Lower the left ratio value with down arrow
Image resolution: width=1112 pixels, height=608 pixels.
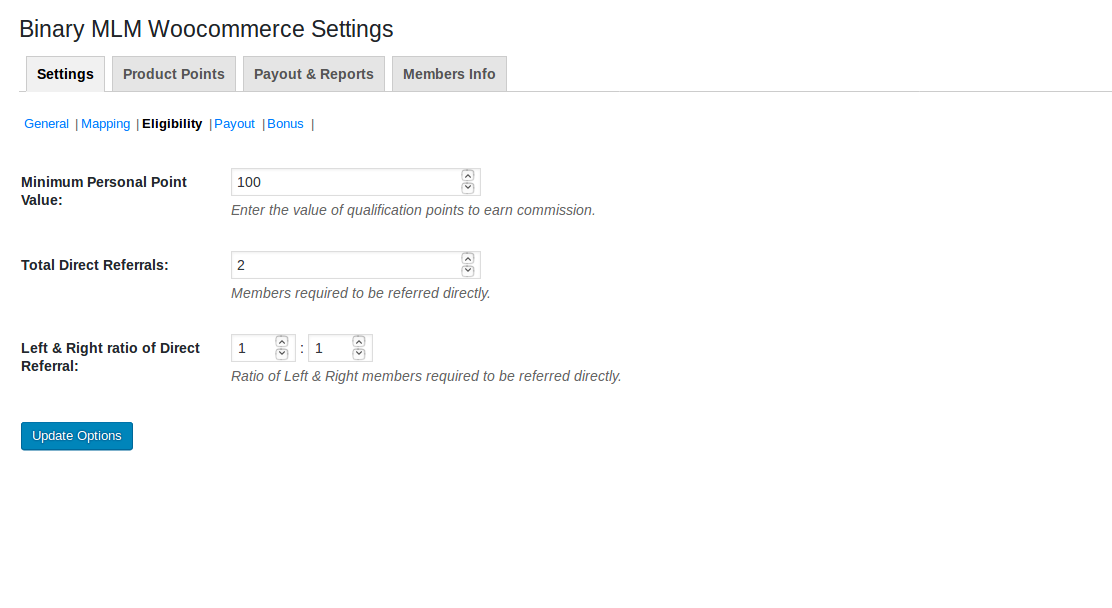point(282,354)
